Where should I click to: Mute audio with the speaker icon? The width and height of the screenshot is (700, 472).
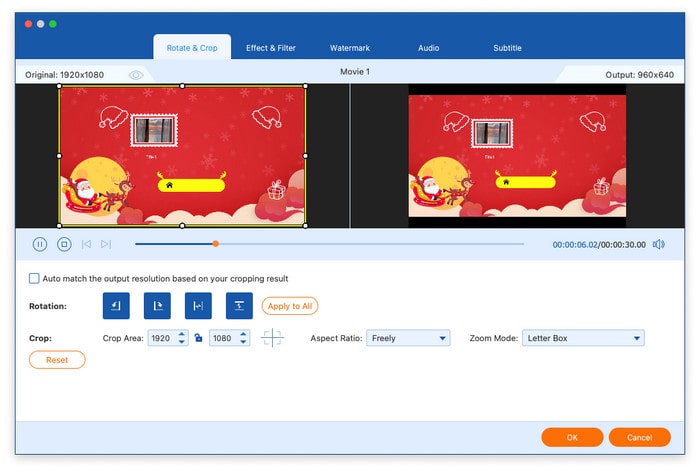coord(658,244)
